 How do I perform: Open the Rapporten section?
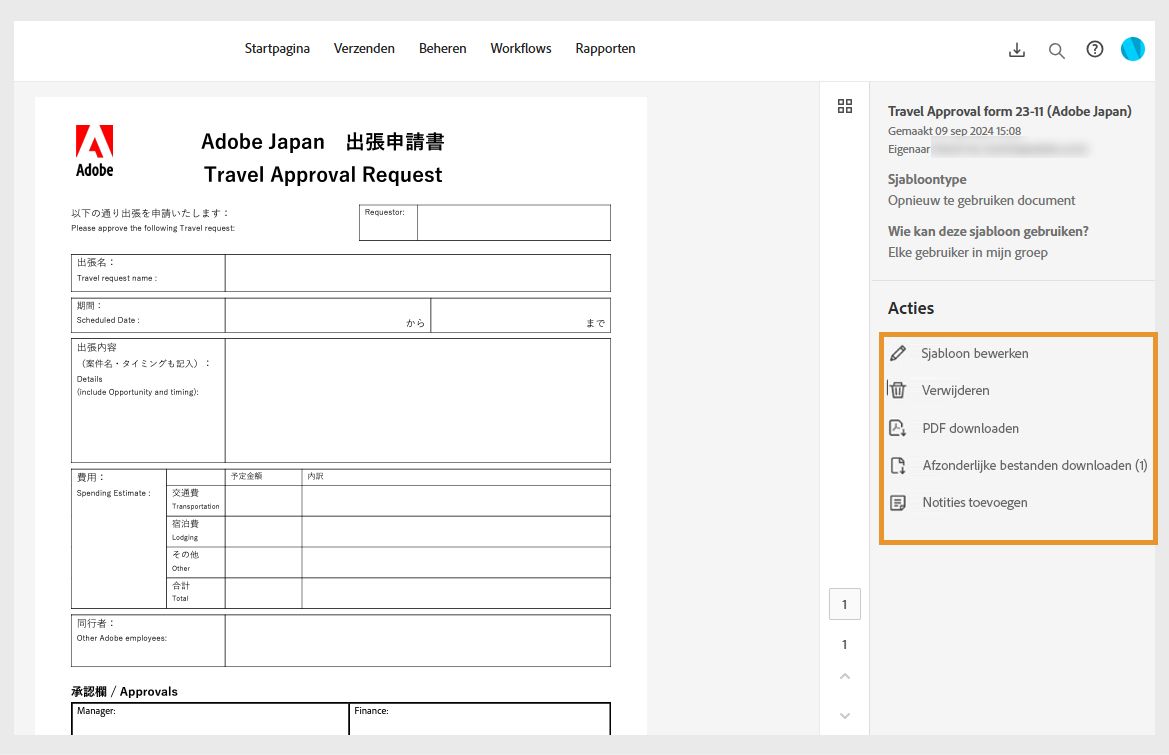click(605, 48)
